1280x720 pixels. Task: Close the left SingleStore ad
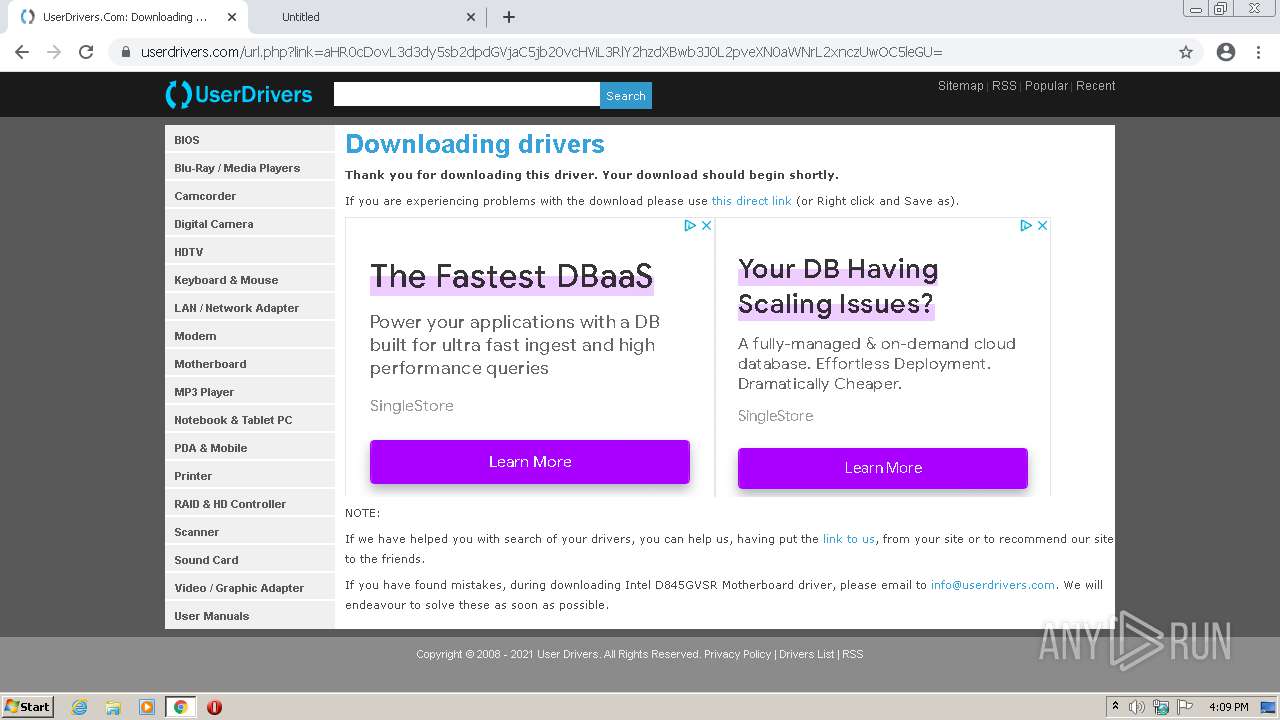pos(706,226)
